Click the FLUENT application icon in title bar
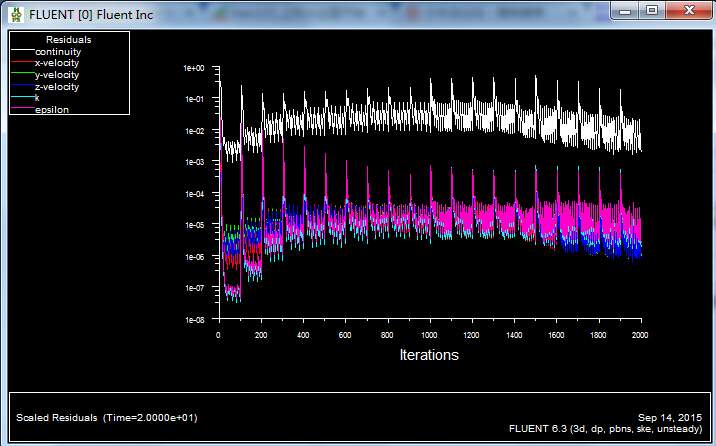 pyautogui.click(x=15, y=15)
